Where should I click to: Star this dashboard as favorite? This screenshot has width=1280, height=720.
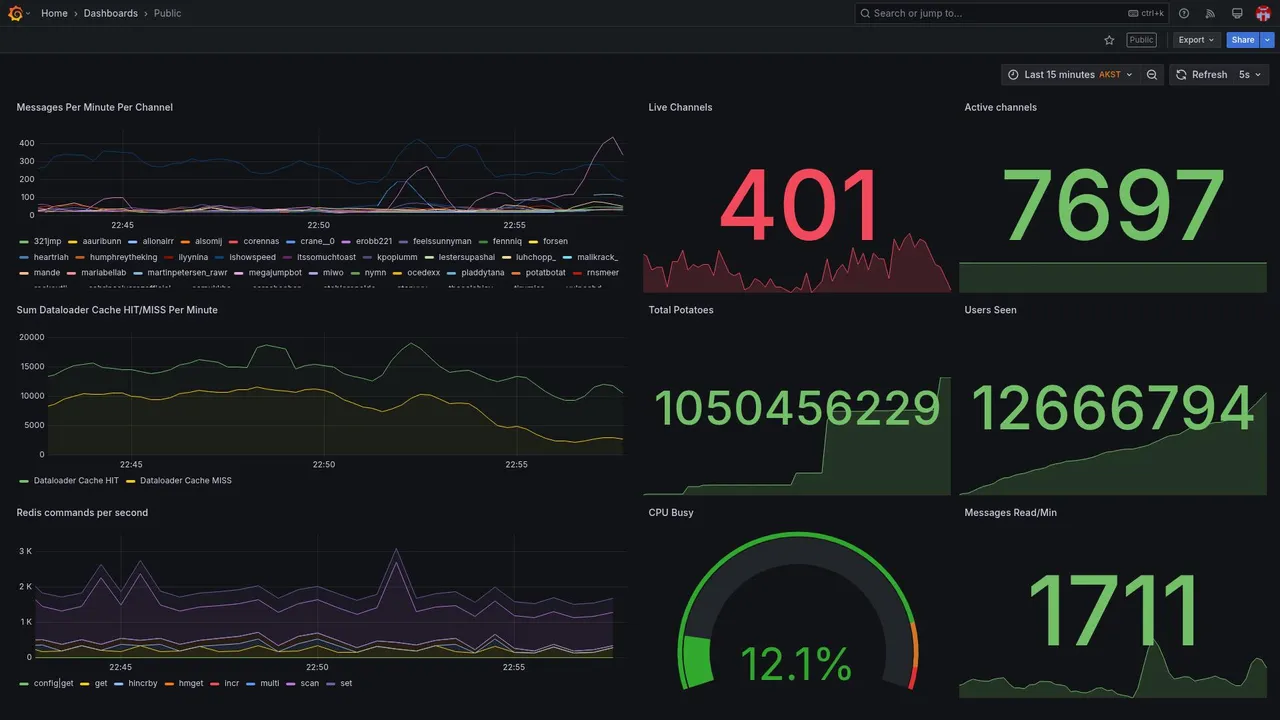pos(1109,40)
